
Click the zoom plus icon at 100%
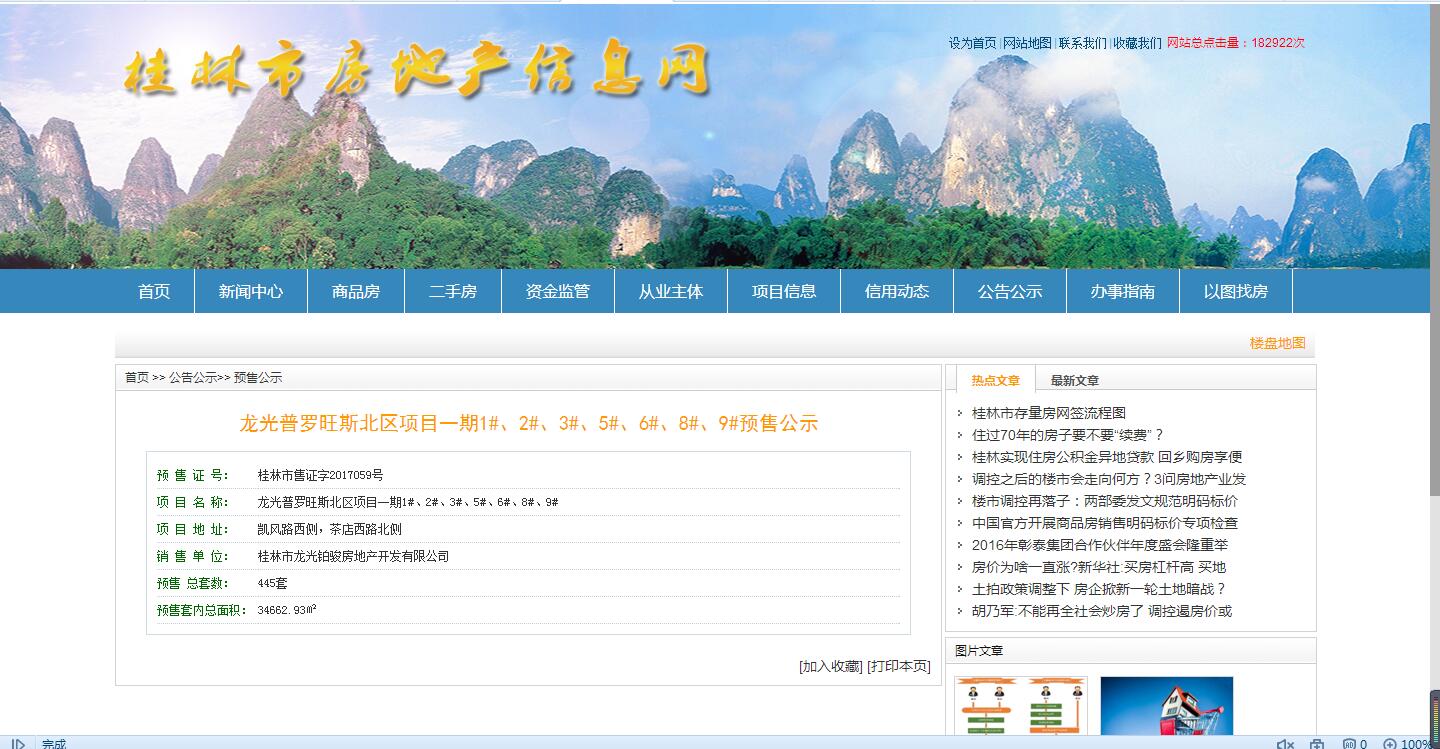1390,744
